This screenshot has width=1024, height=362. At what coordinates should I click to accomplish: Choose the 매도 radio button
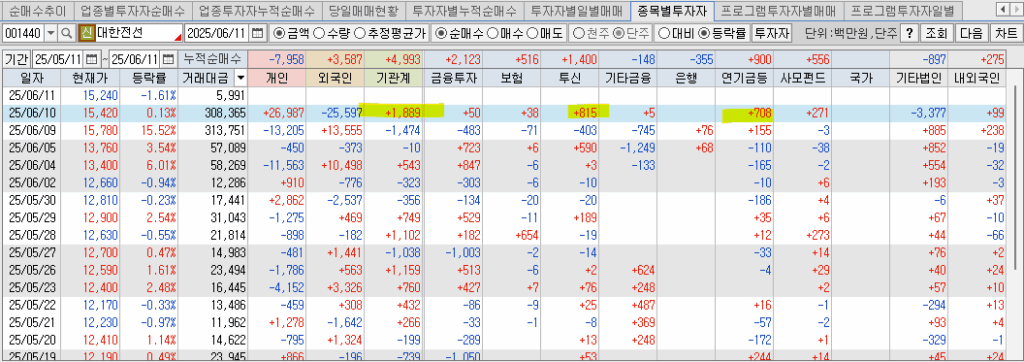pyautogui.click(x=541, y=33)
